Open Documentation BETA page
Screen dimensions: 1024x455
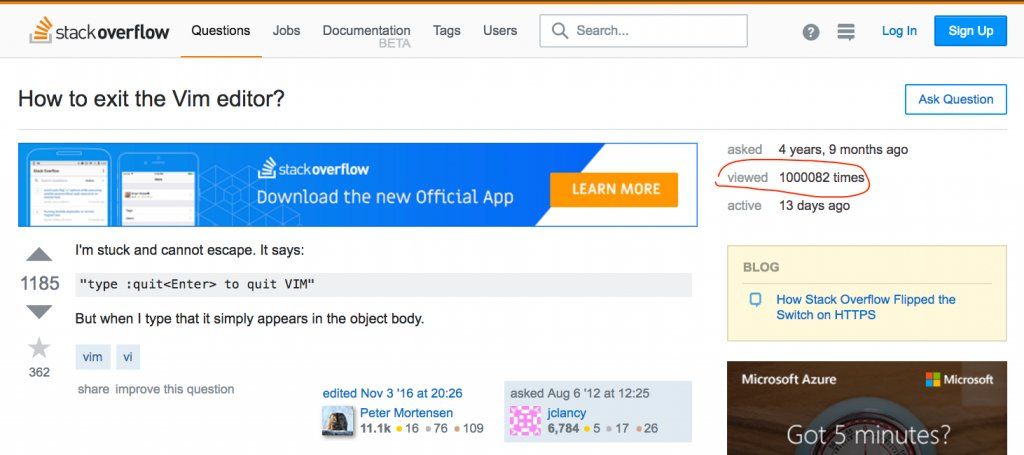tap(366, 36)
